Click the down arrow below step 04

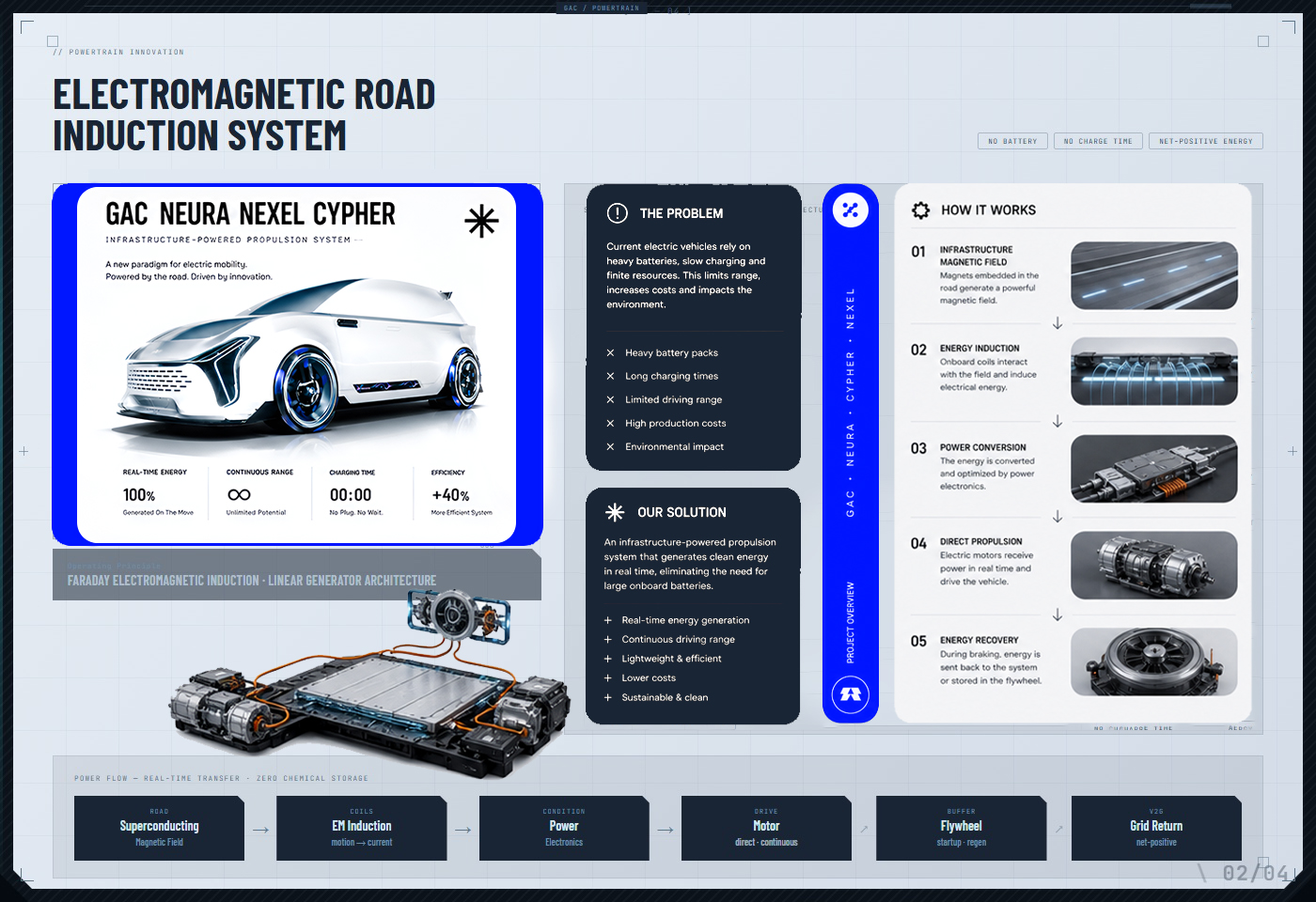click(x=1057, y=614)
